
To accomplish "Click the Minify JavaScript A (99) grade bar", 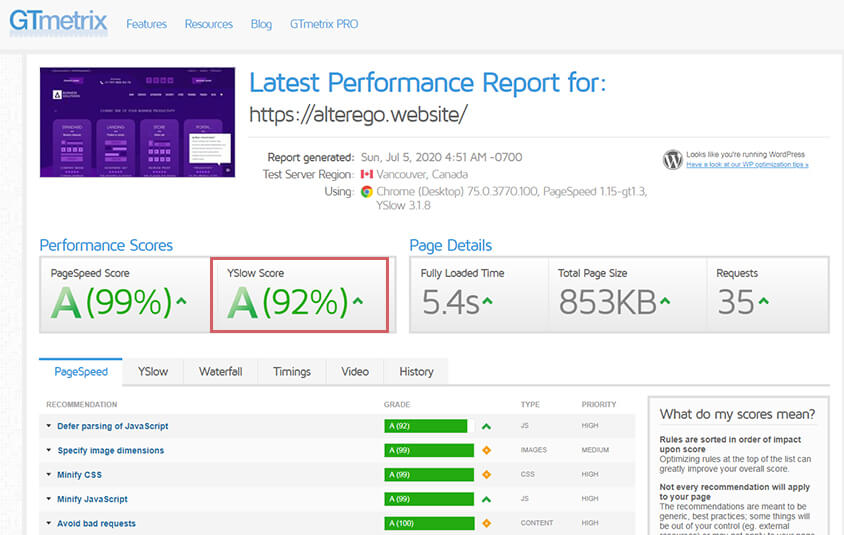I will [429, 499].
